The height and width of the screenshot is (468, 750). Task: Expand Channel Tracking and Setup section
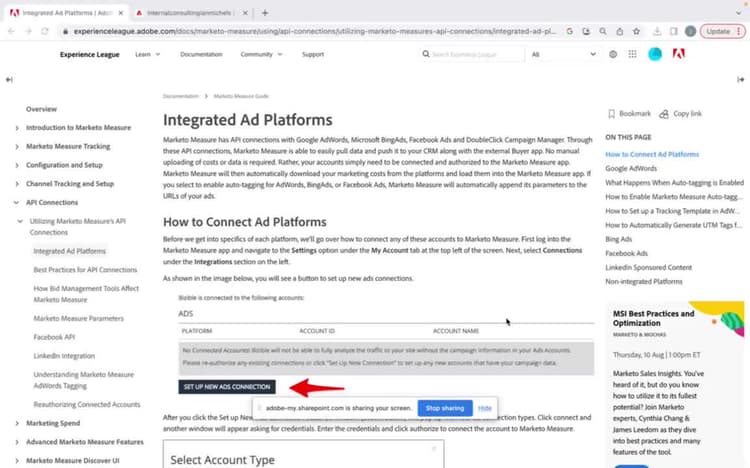point(17,184)
